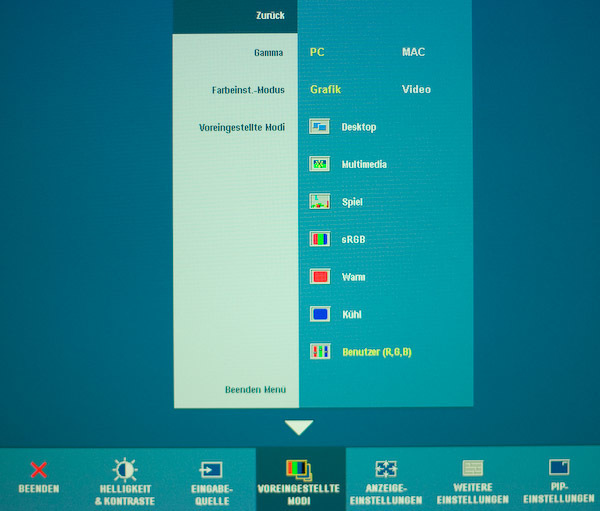Select the Spiel game mode icon
This screenshot has width=600, height=511.
(x=320, y=201)
